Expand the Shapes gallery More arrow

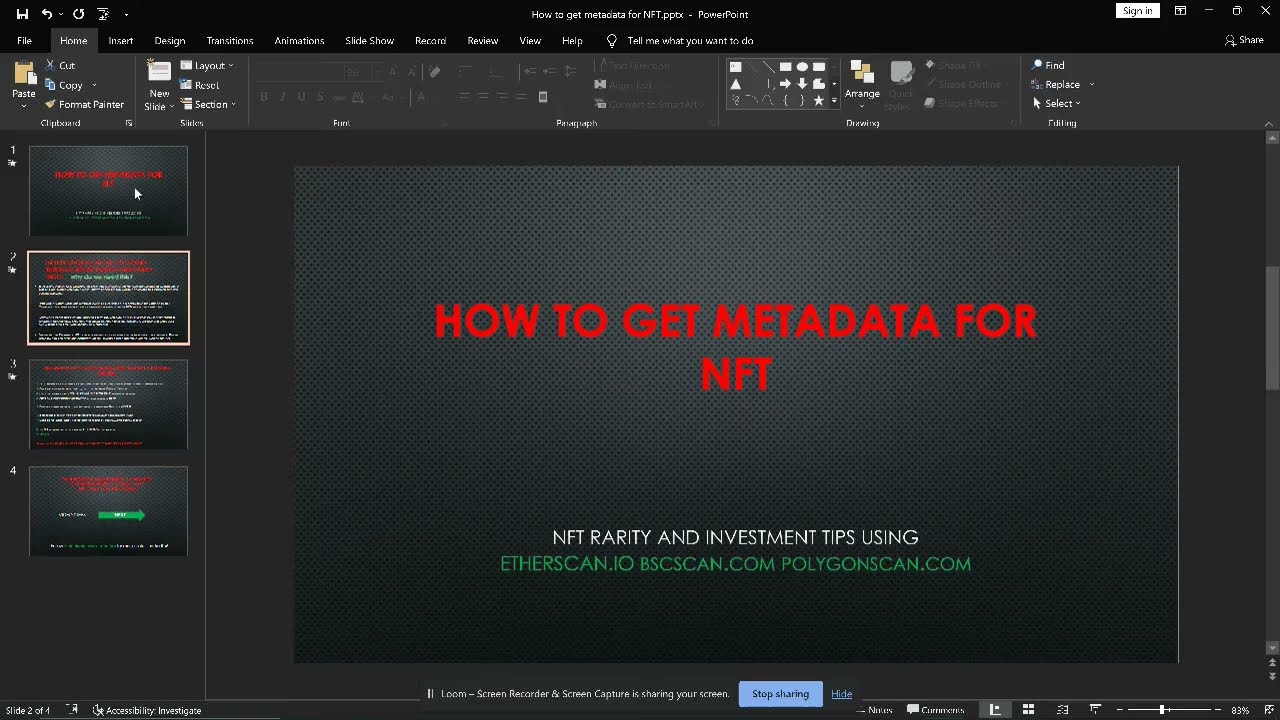pyautogui.click(x=834, y=101)
